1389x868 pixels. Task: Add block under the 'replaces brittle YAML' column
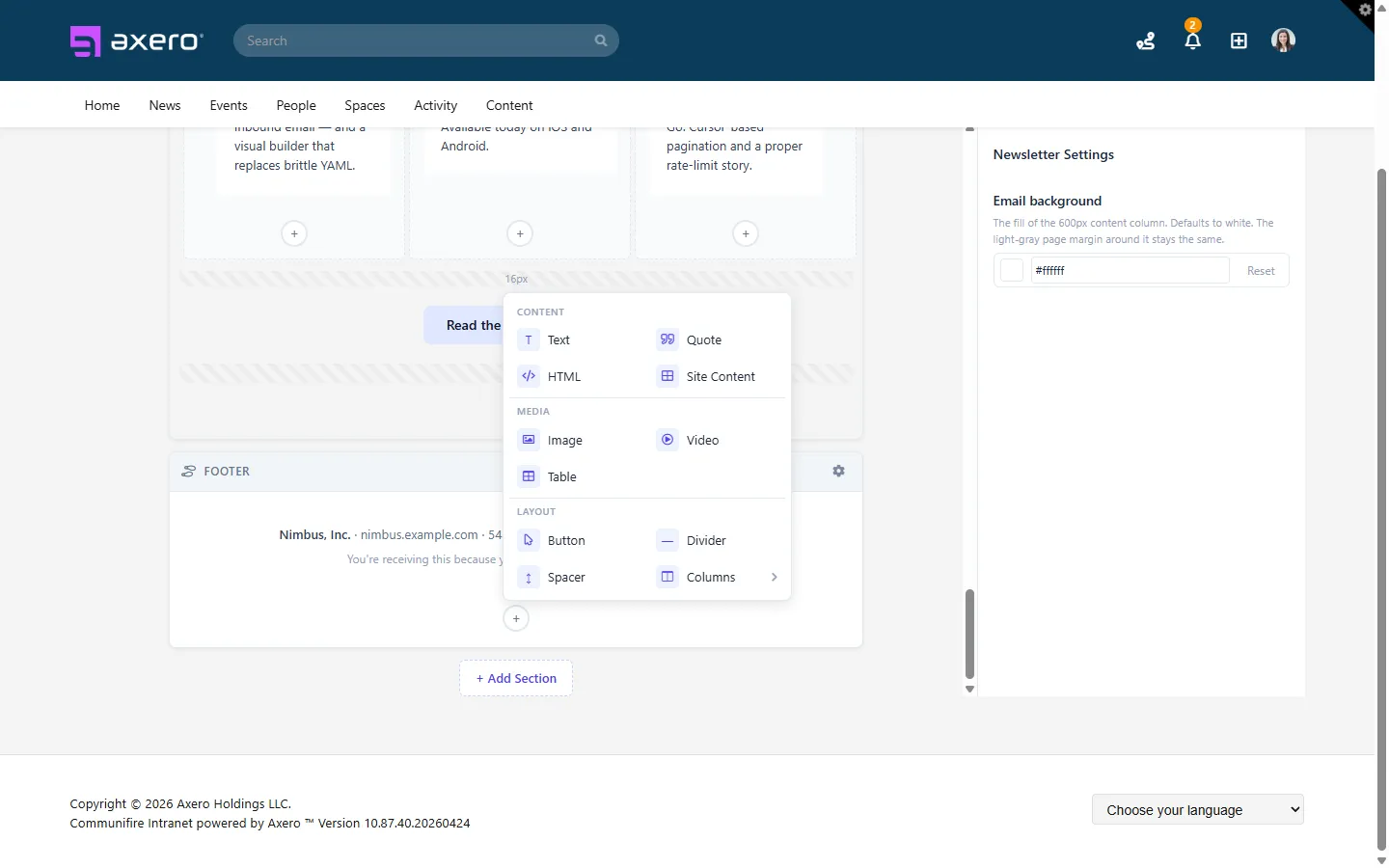coord(294,233)
